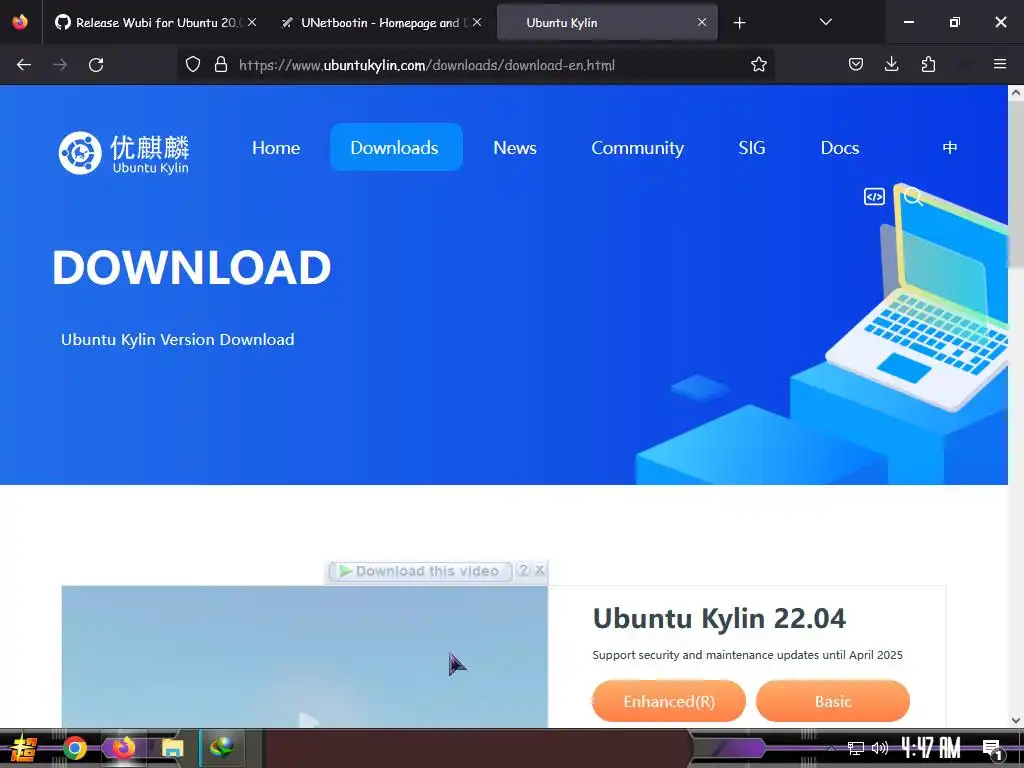Click the page vertical scrollbar thumb
This screenshot has height=768, width=1024.
tap(1016, 183)
